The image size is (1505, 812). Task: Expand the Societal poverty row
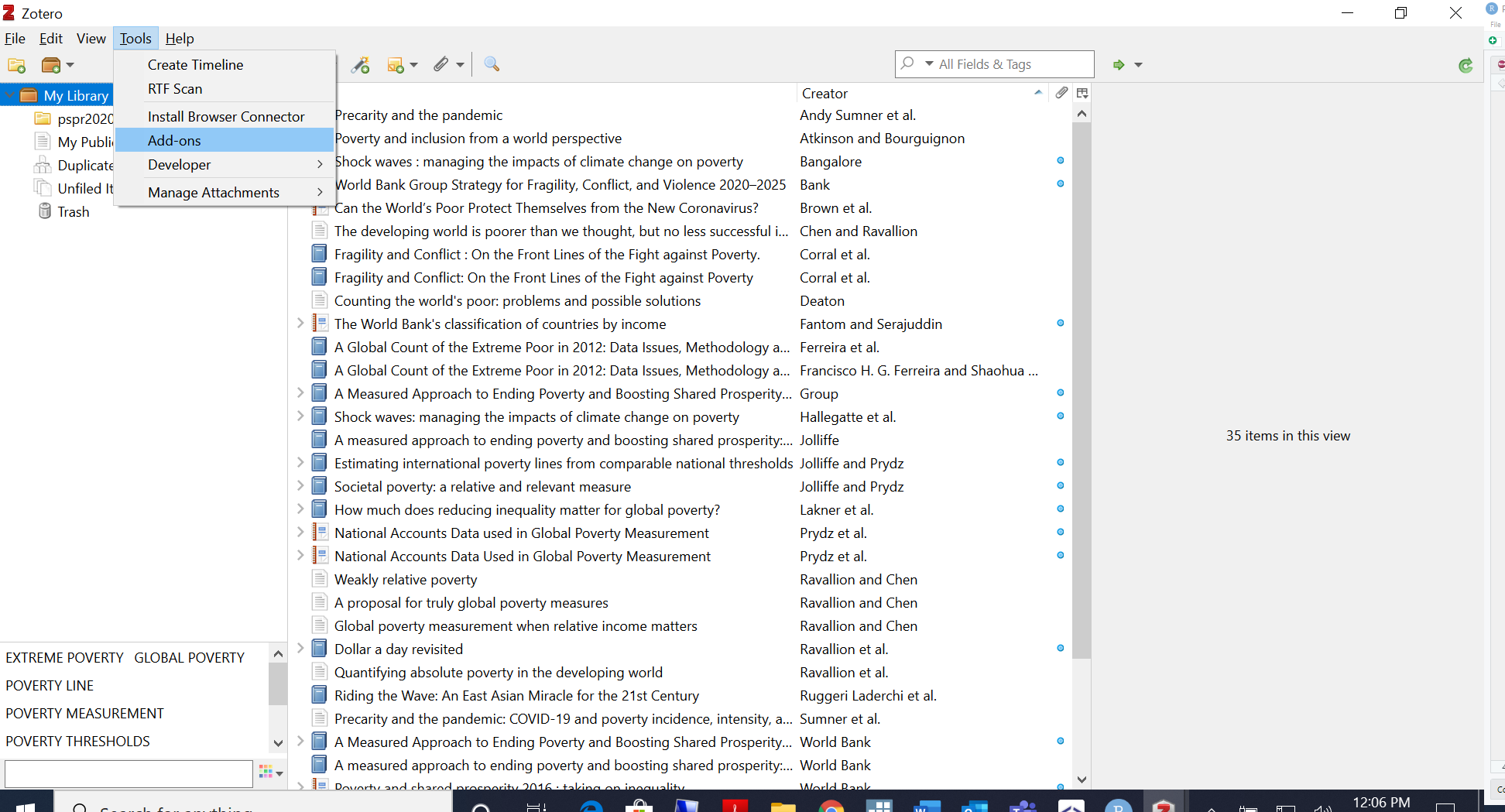pos(300,485)
